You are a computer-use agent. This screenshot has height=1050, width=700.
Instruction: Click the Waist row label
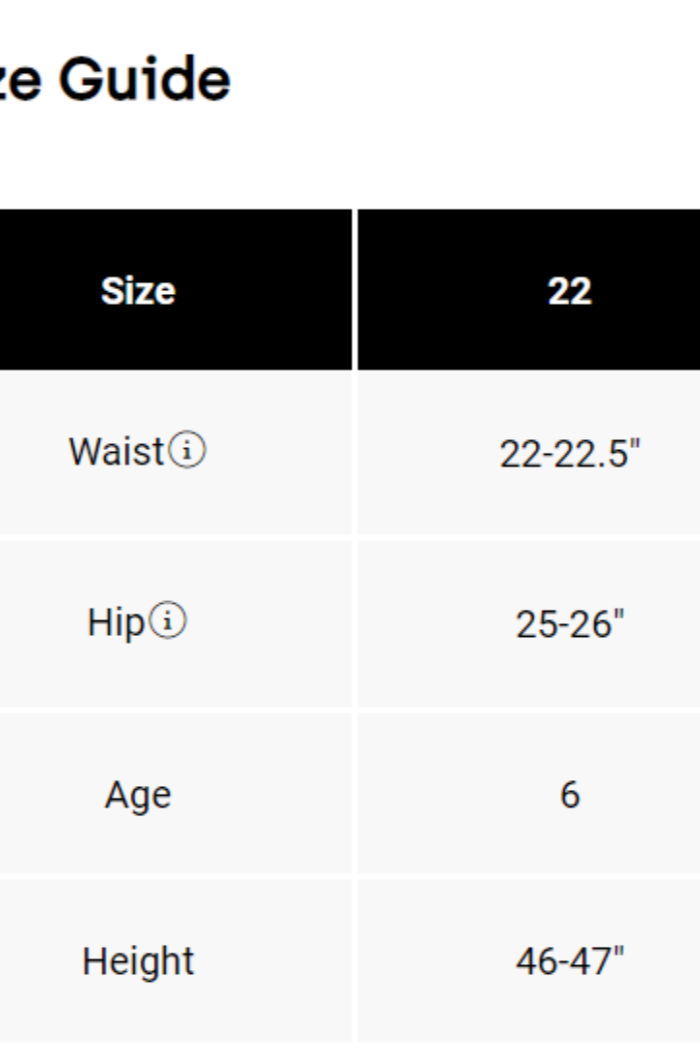pos(116,452)
